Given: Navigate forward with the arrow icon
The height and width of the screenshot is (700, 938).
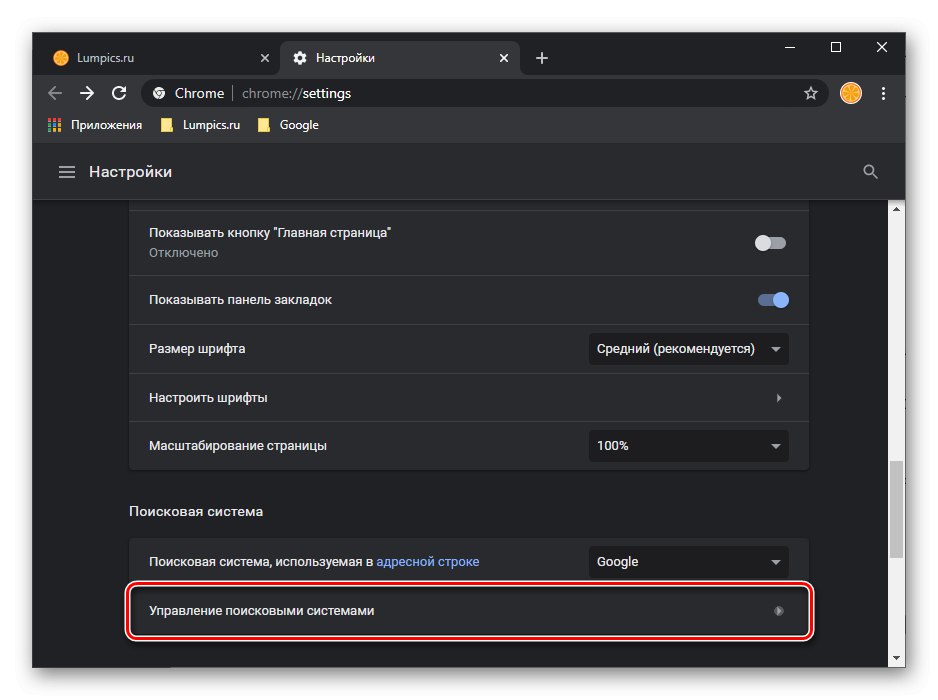Looking at the screenshot, I should point(87,93).
